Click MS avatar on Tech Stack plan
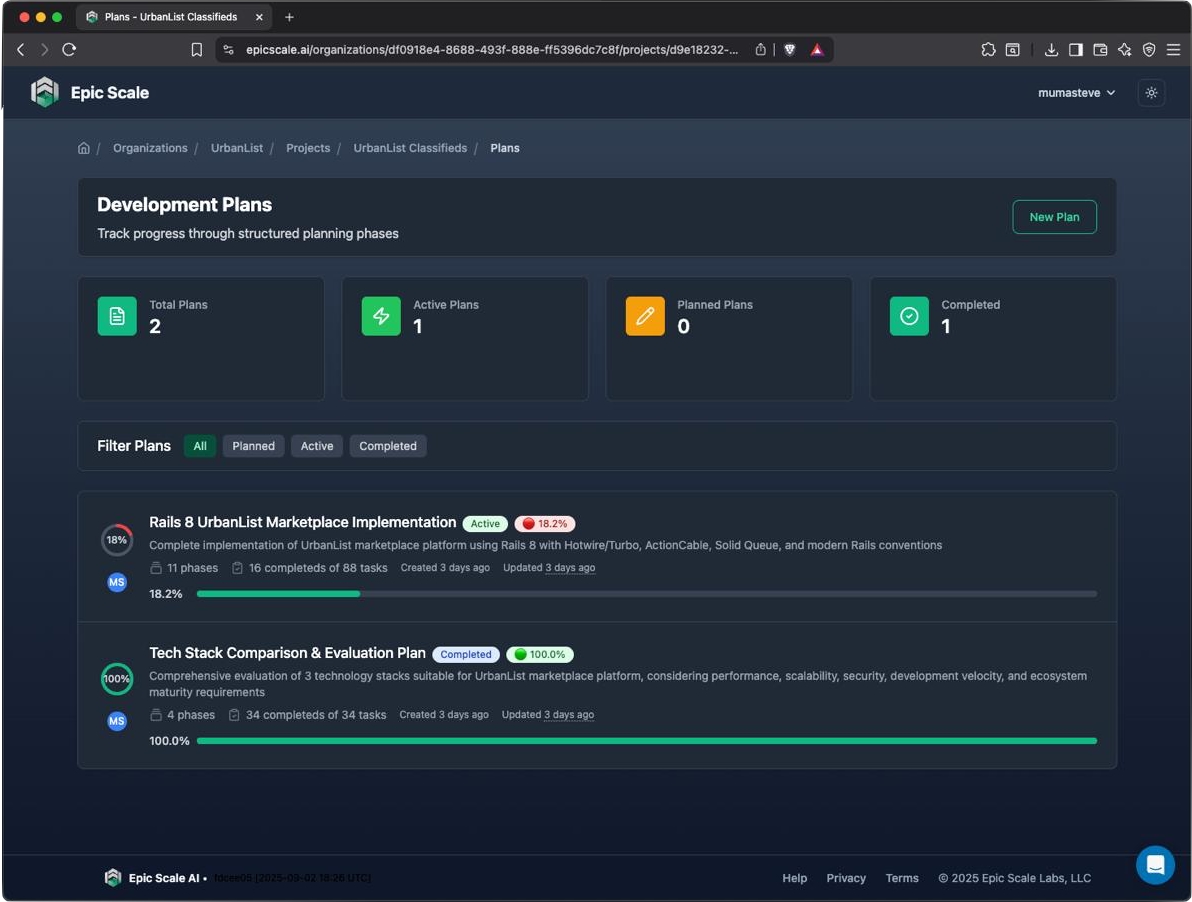The width and height of the screenshot is (1192, 902). click(116, 721)
